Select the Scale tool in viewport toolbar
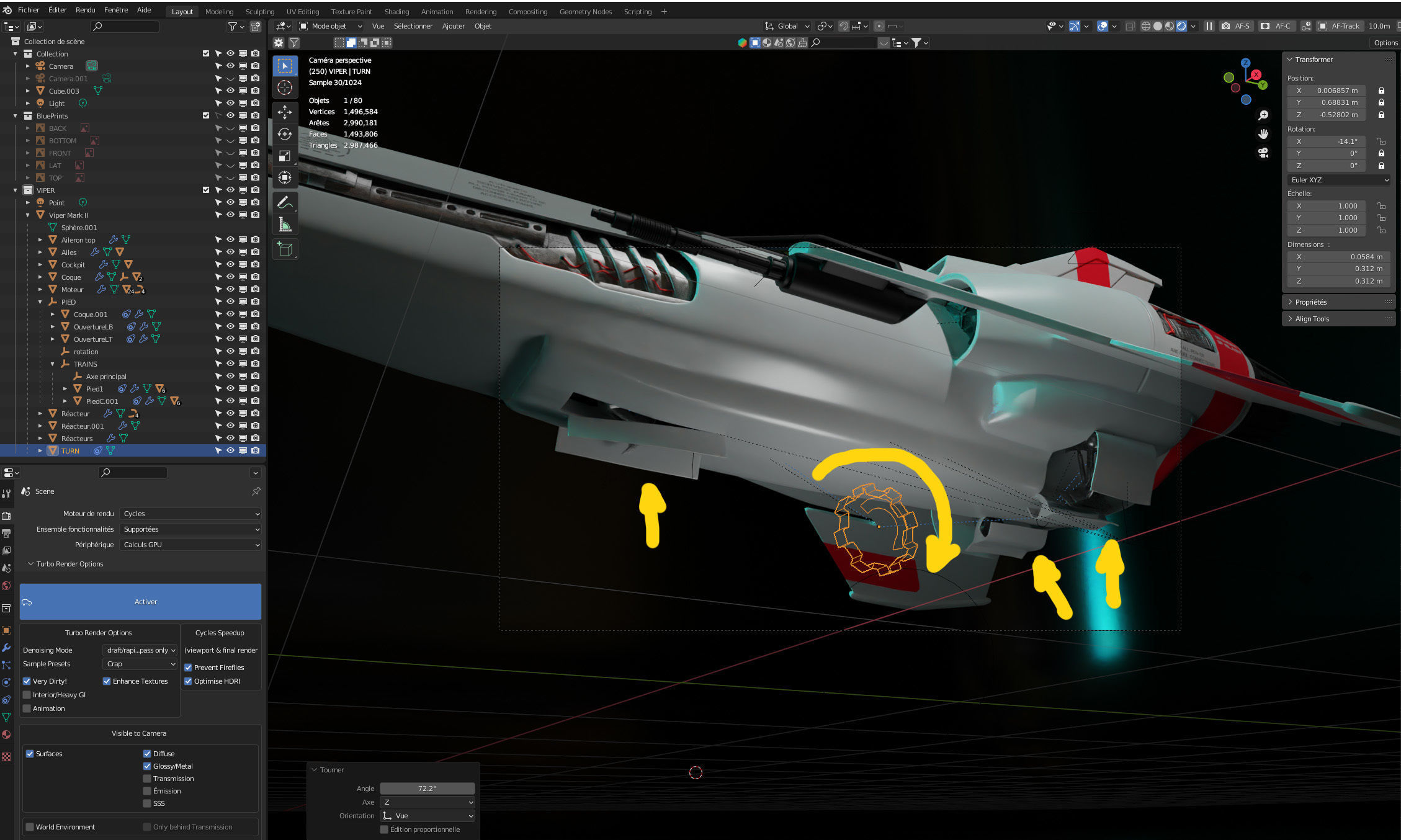 tap(285, 156)
